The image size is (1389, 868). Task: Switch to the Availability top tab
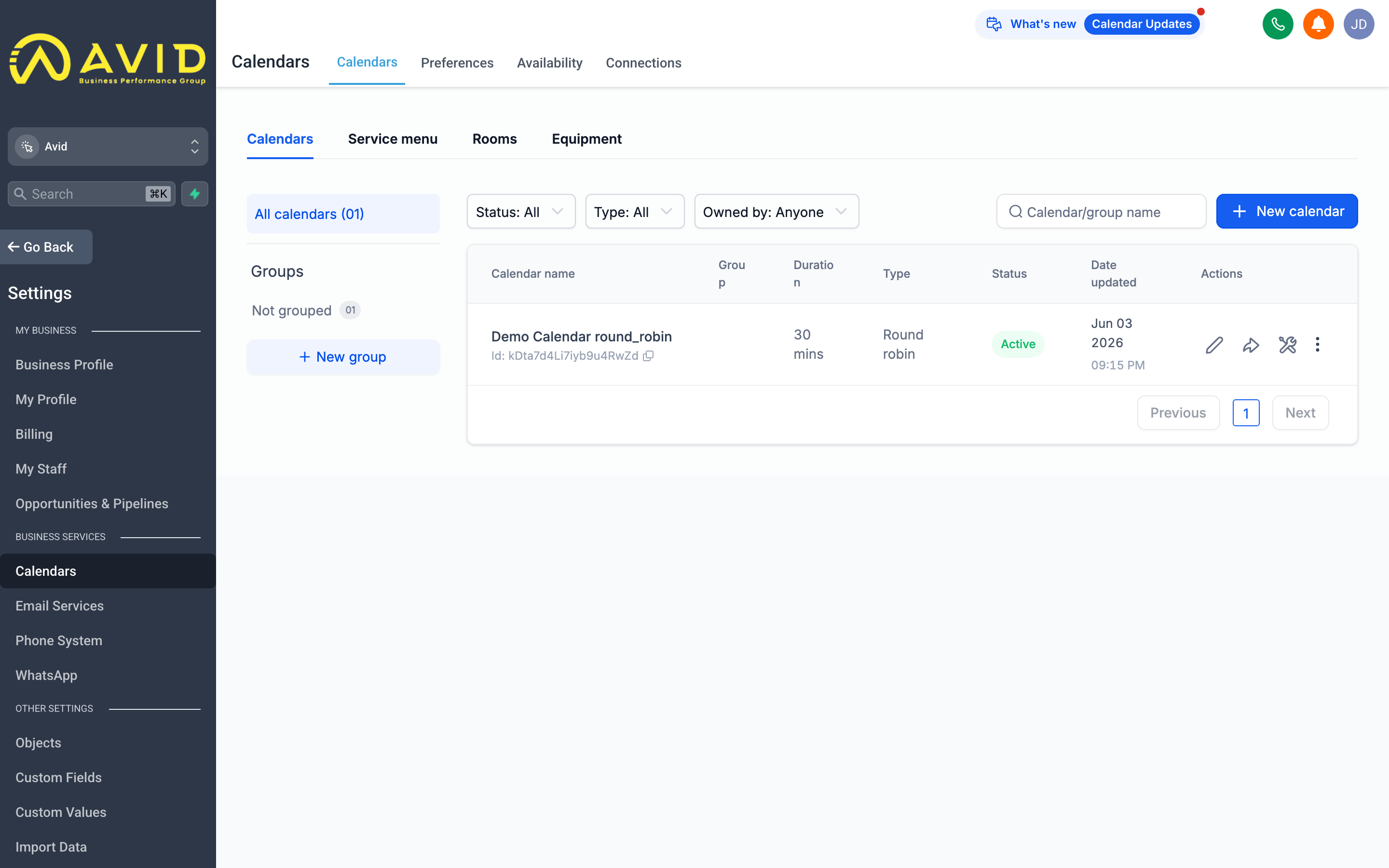point(549,63)
